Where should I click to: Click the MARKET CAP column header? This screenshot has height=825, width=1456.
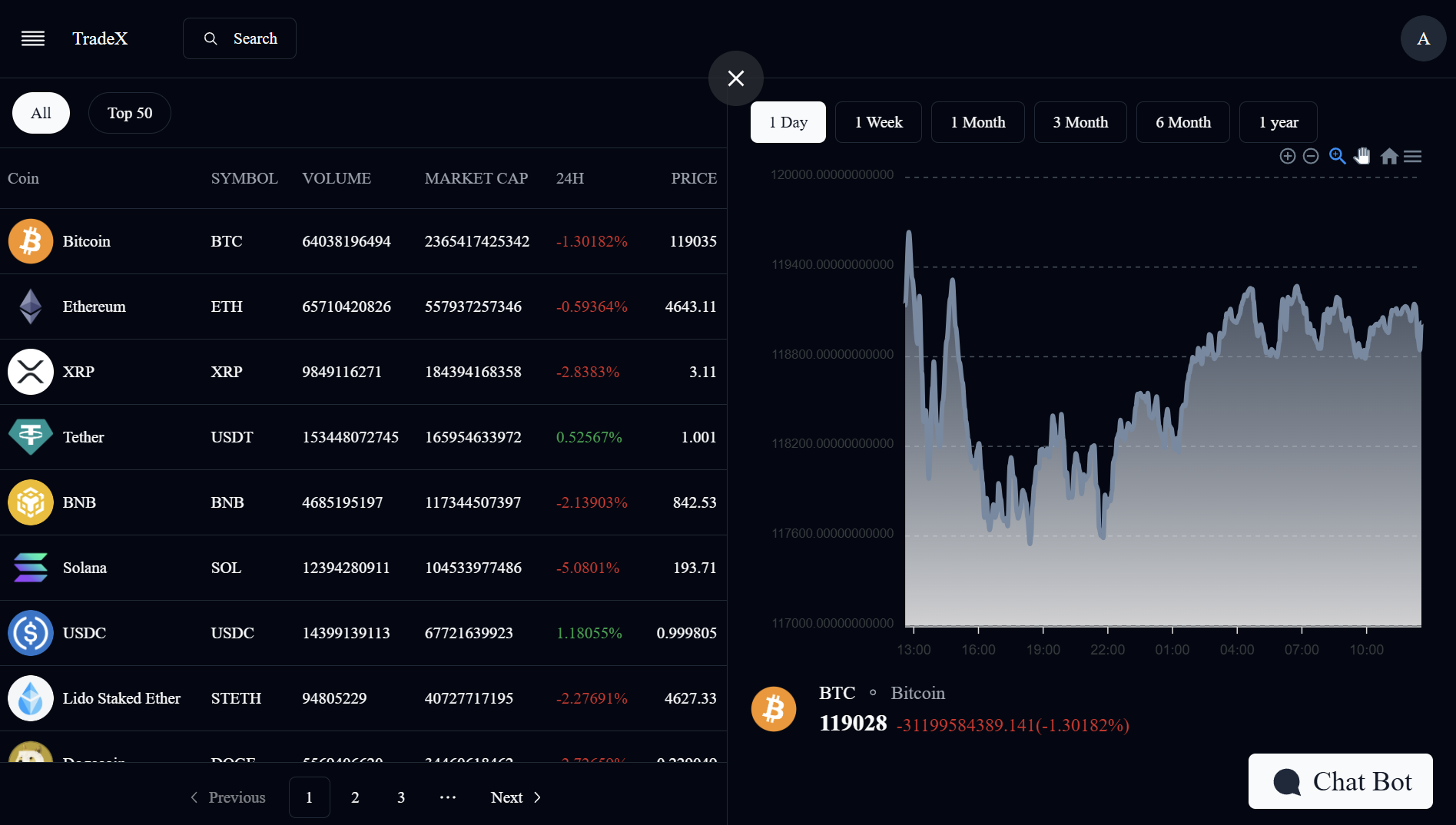(476, 178)
